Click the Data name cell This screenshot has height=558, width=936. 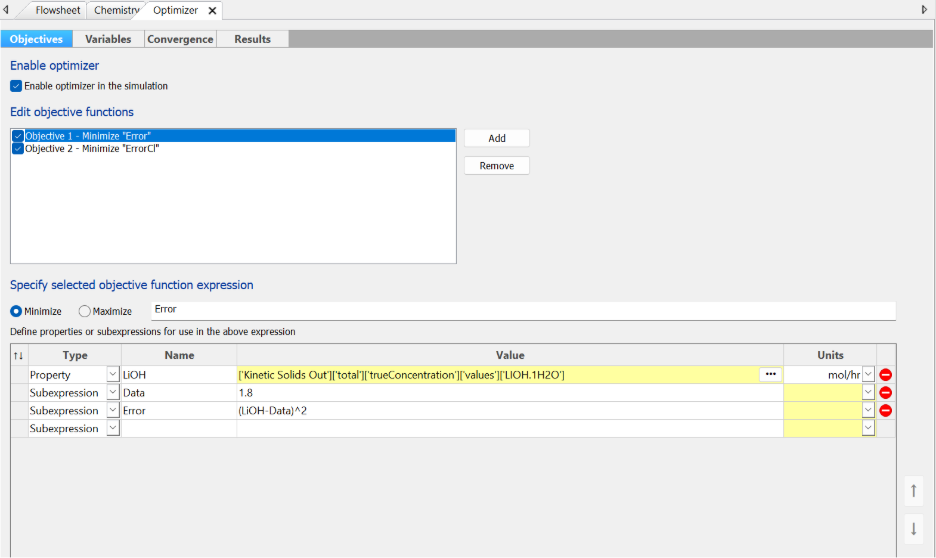point(179,393)
